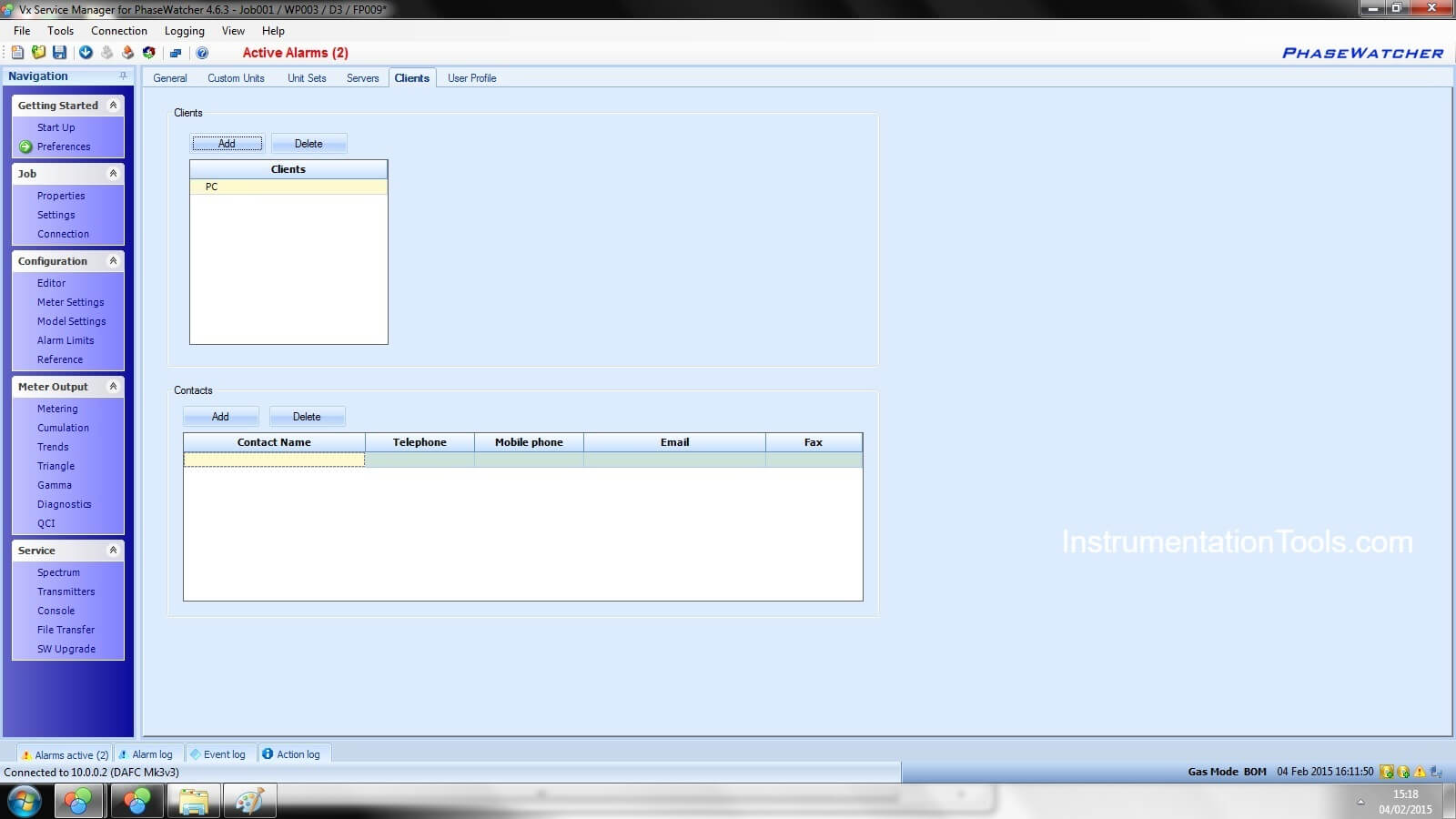Collapse the Configuration navigation group

coord(113,261)
